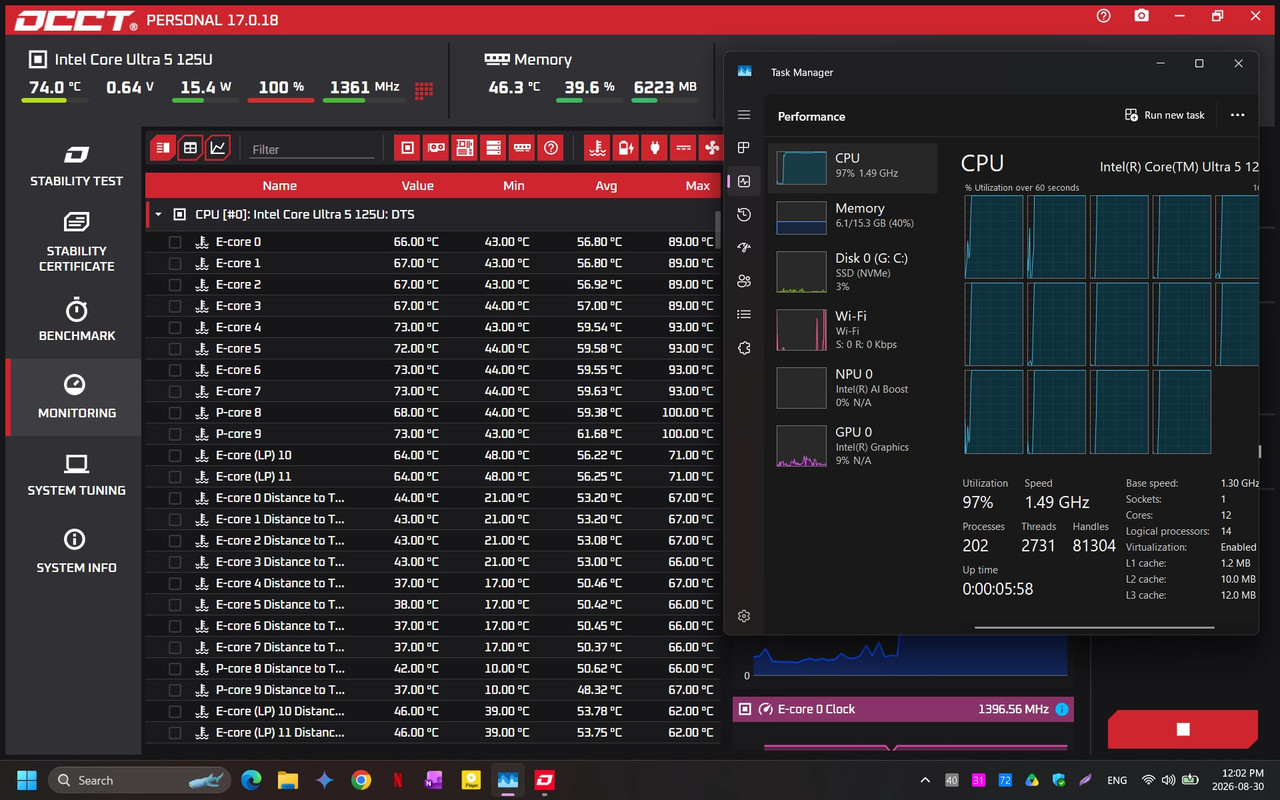The height and width of the screenshot is (800, 1280).
Task: Toggle the CPU sensor filter in OCCT
Action: click(x=407, y=148)
